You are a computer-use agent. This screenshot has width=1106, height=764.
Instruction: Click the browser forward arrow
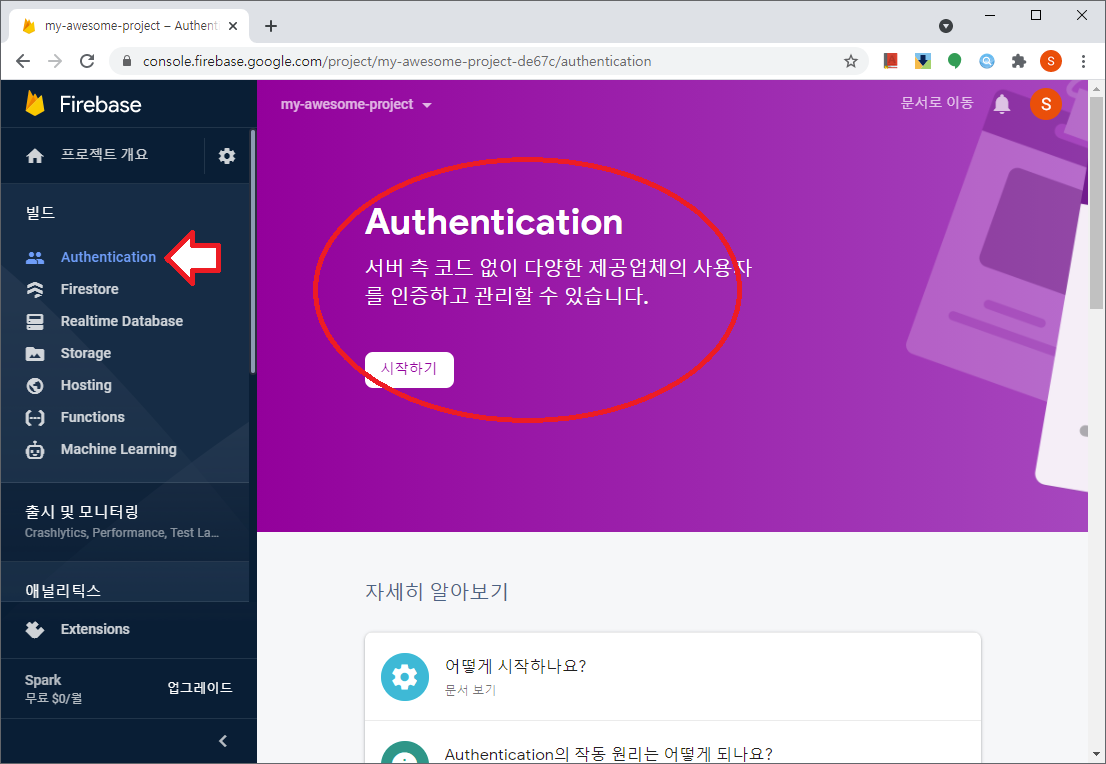pyautogui.click(x=55, y=61)
